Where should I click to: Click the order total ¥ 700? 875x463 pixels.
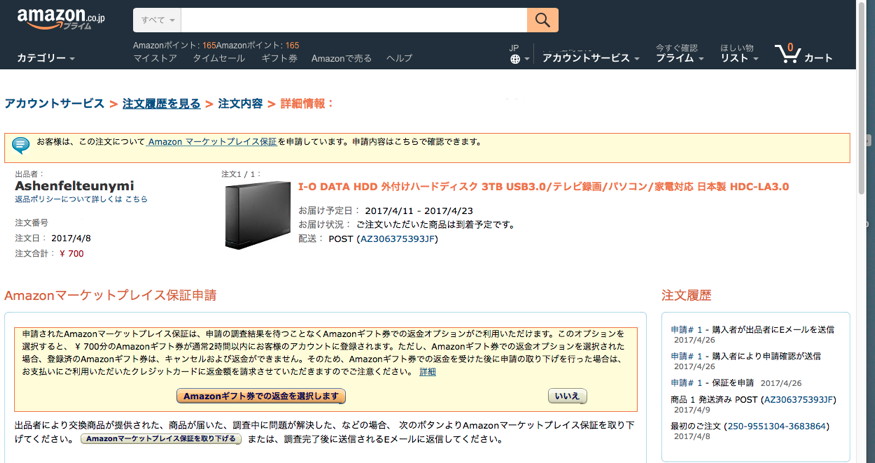[71, 254]
